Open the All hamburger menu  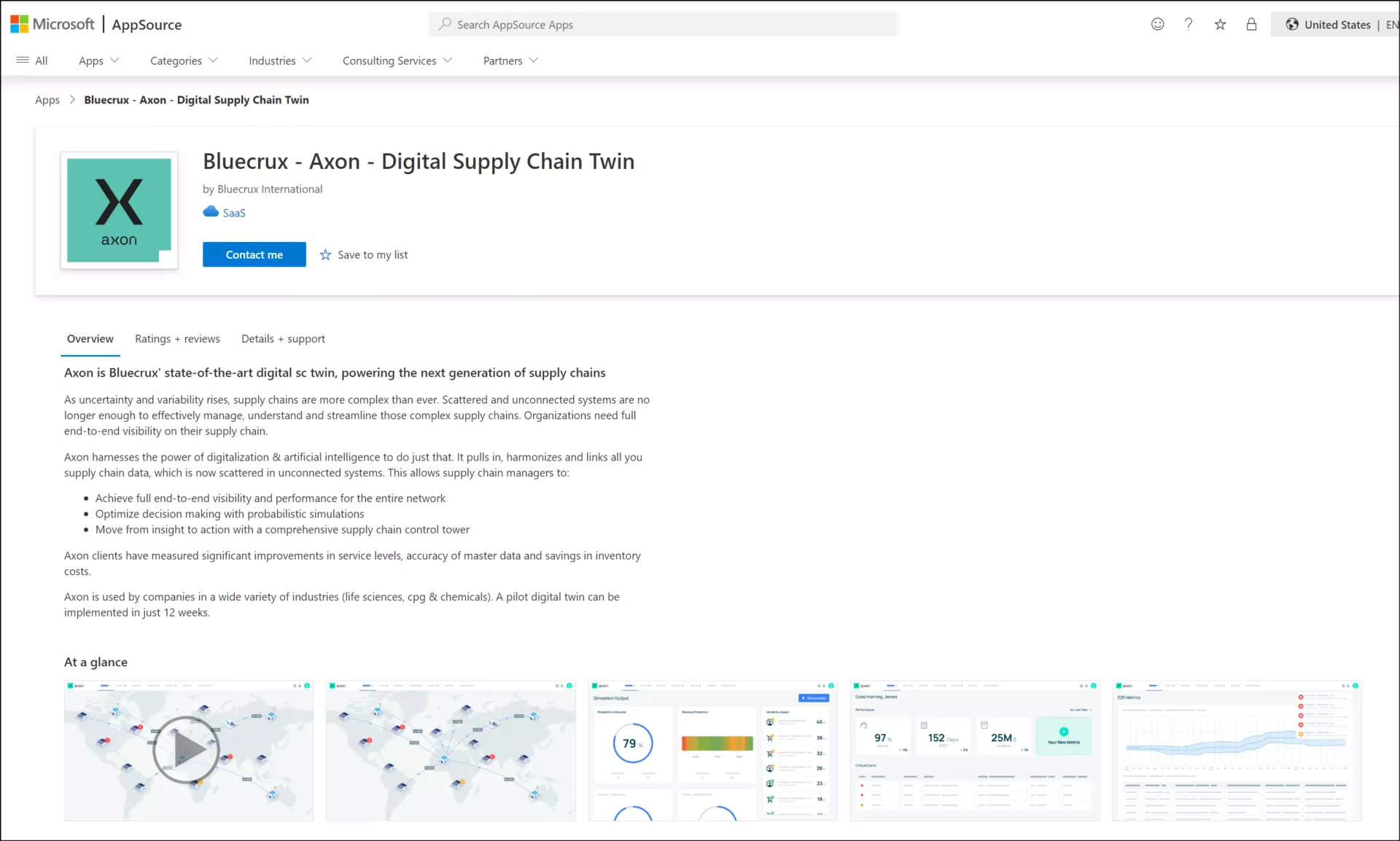[x=32, y=60]
